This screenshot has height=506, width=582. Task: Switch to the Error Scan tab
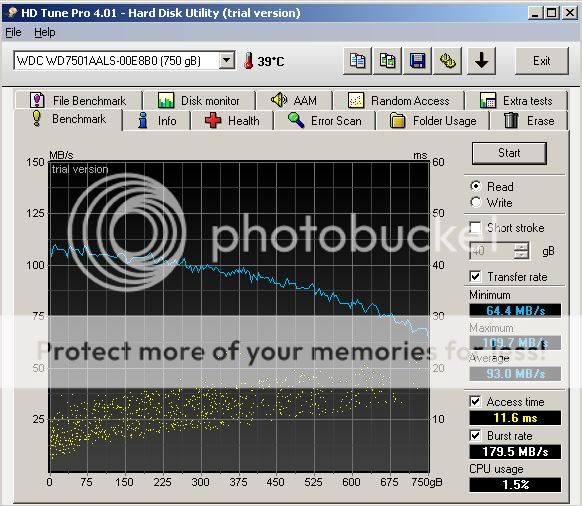[x=325, y=121]
